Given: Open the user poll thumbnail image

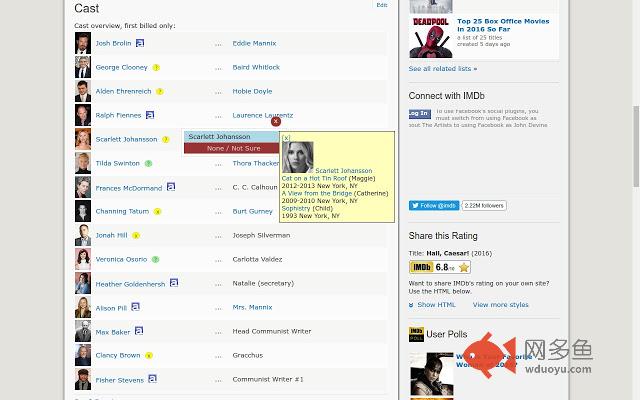Looking at the screenshot, I should click(x=432, y=374).
